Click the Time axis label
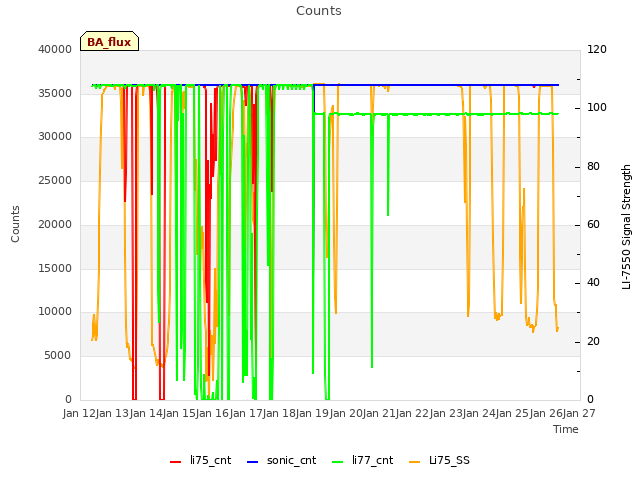 [x=566, y=429]
